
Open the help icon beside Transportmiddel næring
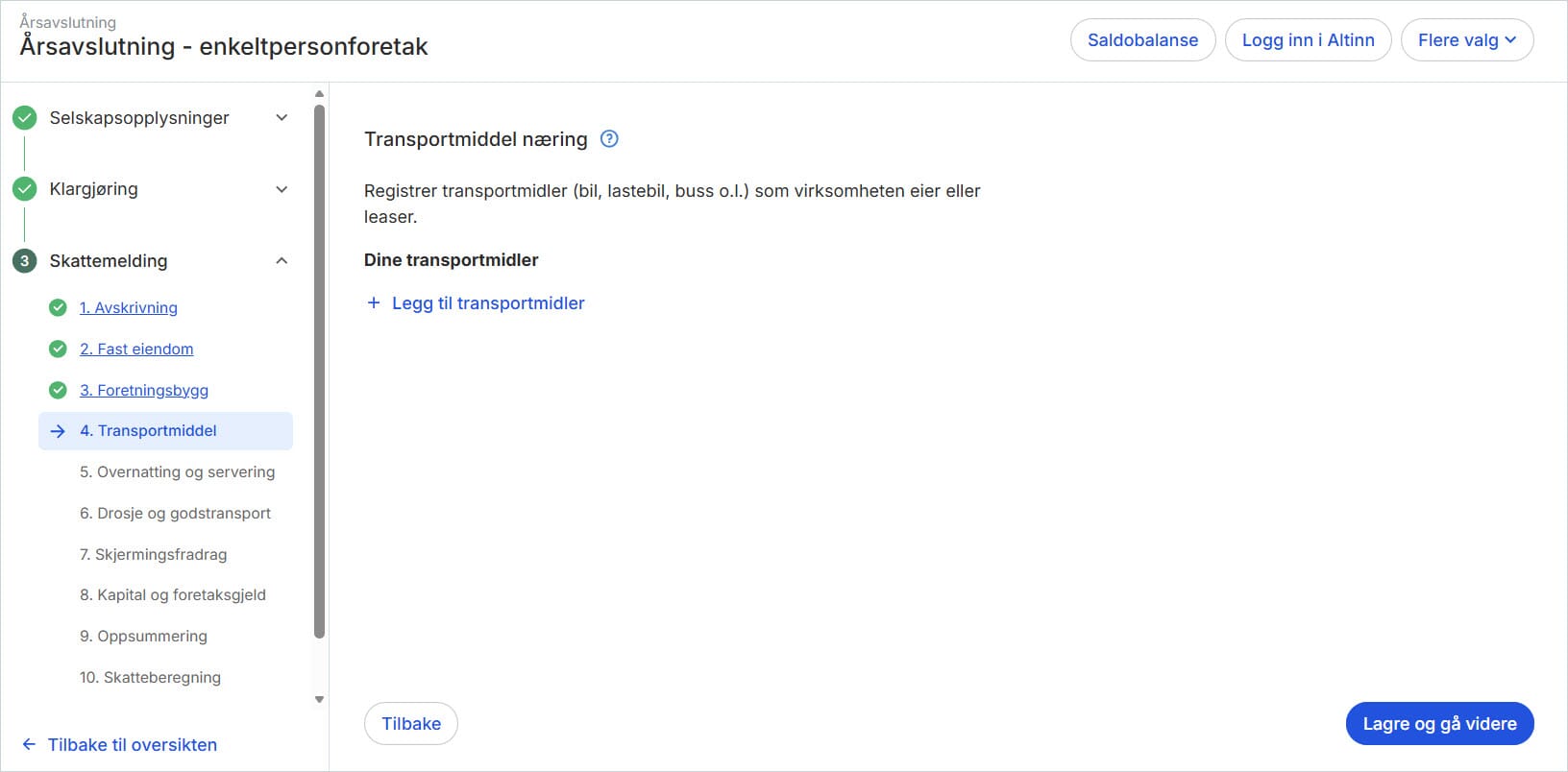point(608,138)
